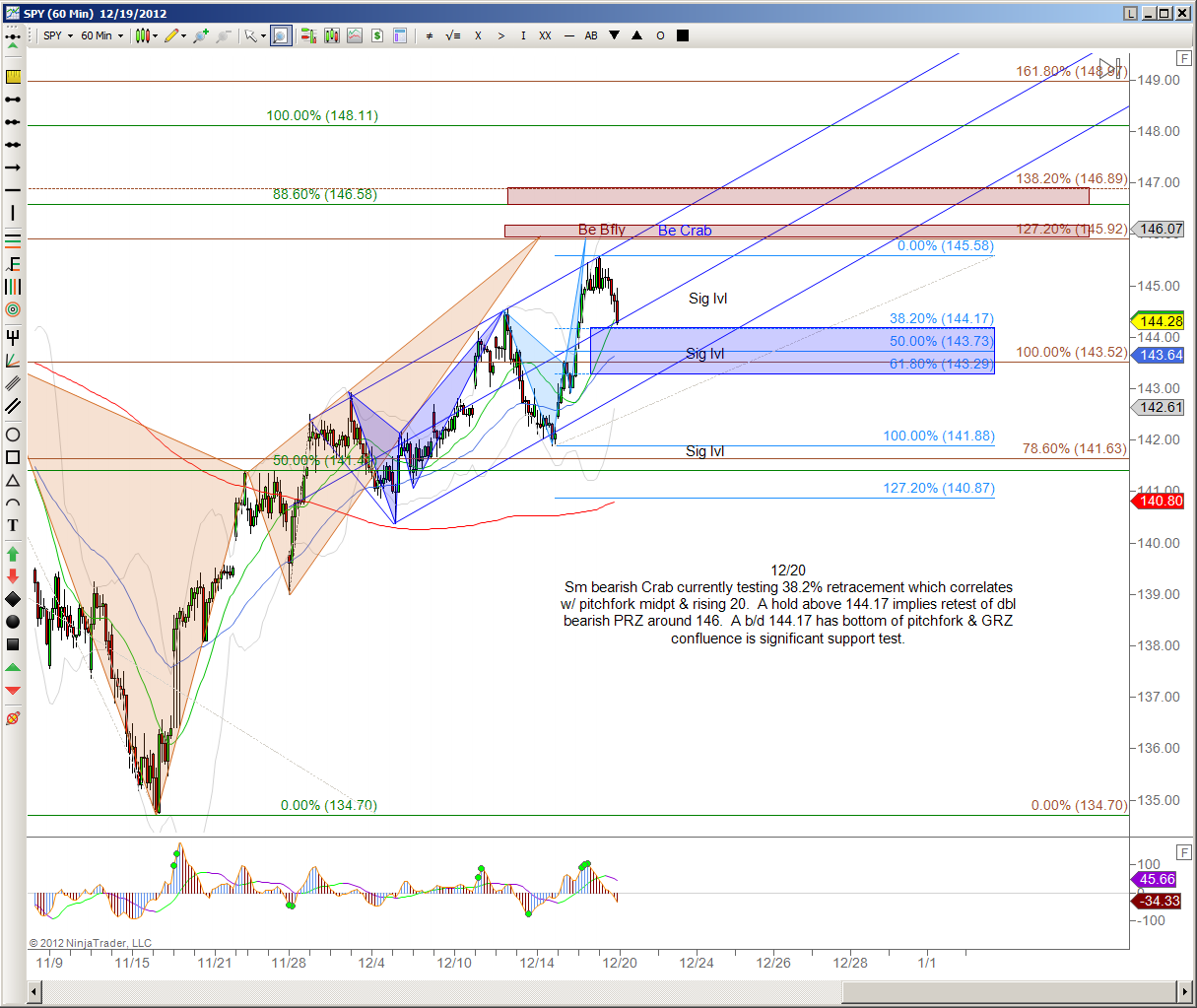This screenshot has height=1008, width=1197.
Task: Open the data box toolbar button
Action: point(400,35)
